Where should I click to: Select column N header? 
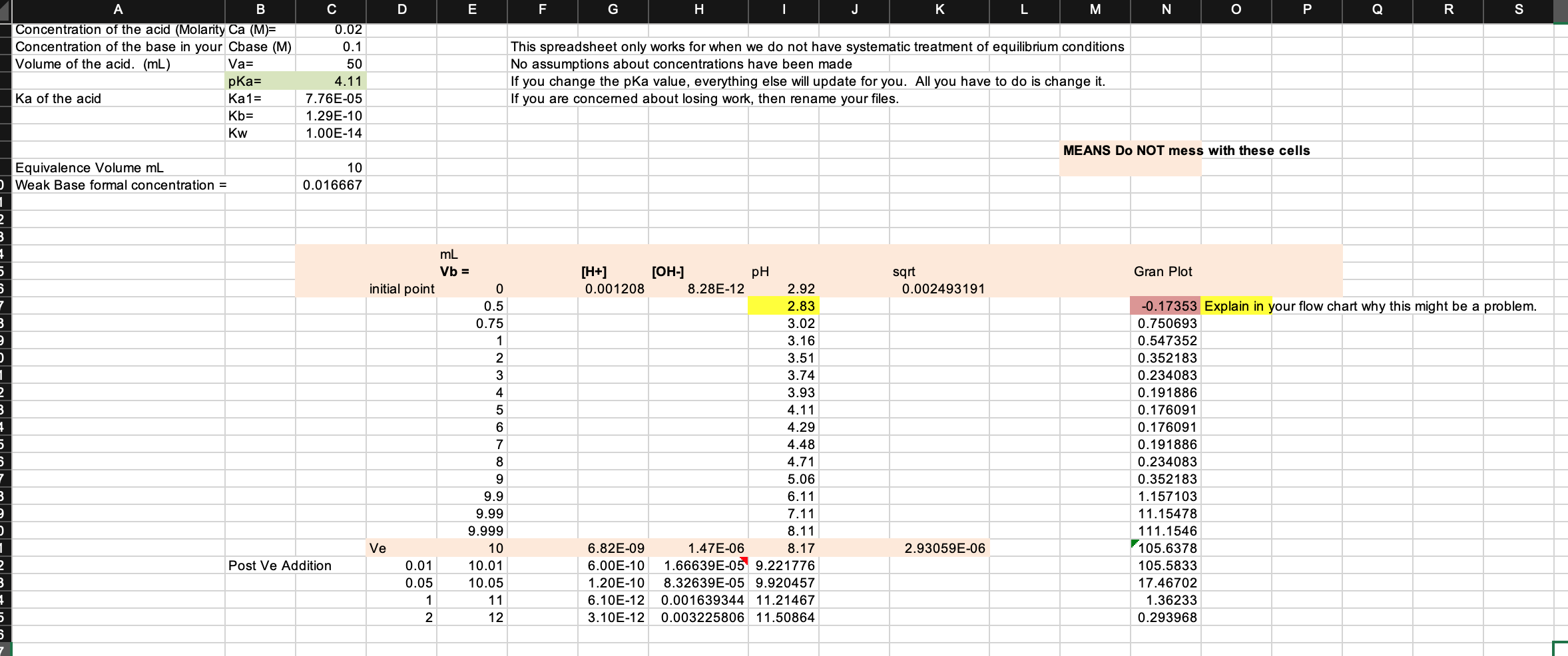coord(1166,9)
